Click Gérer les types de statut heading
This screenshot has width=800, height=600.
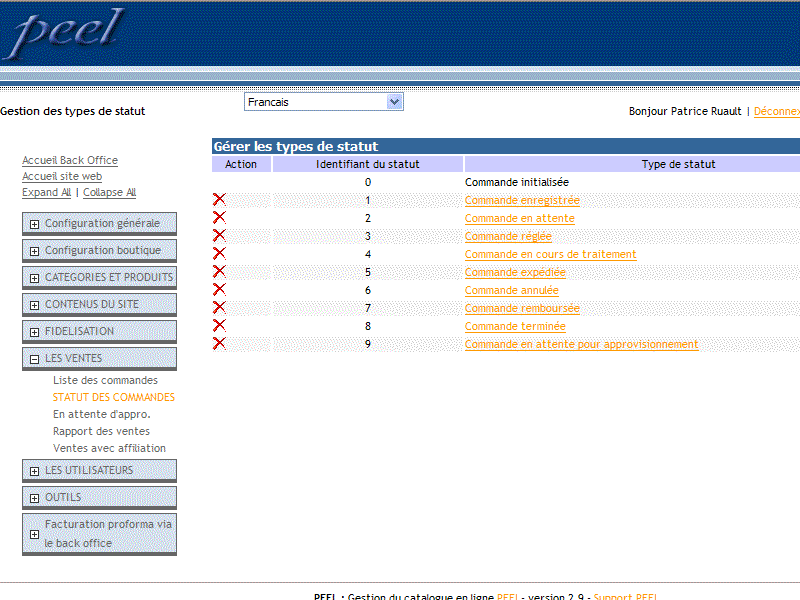coord(296,146)
